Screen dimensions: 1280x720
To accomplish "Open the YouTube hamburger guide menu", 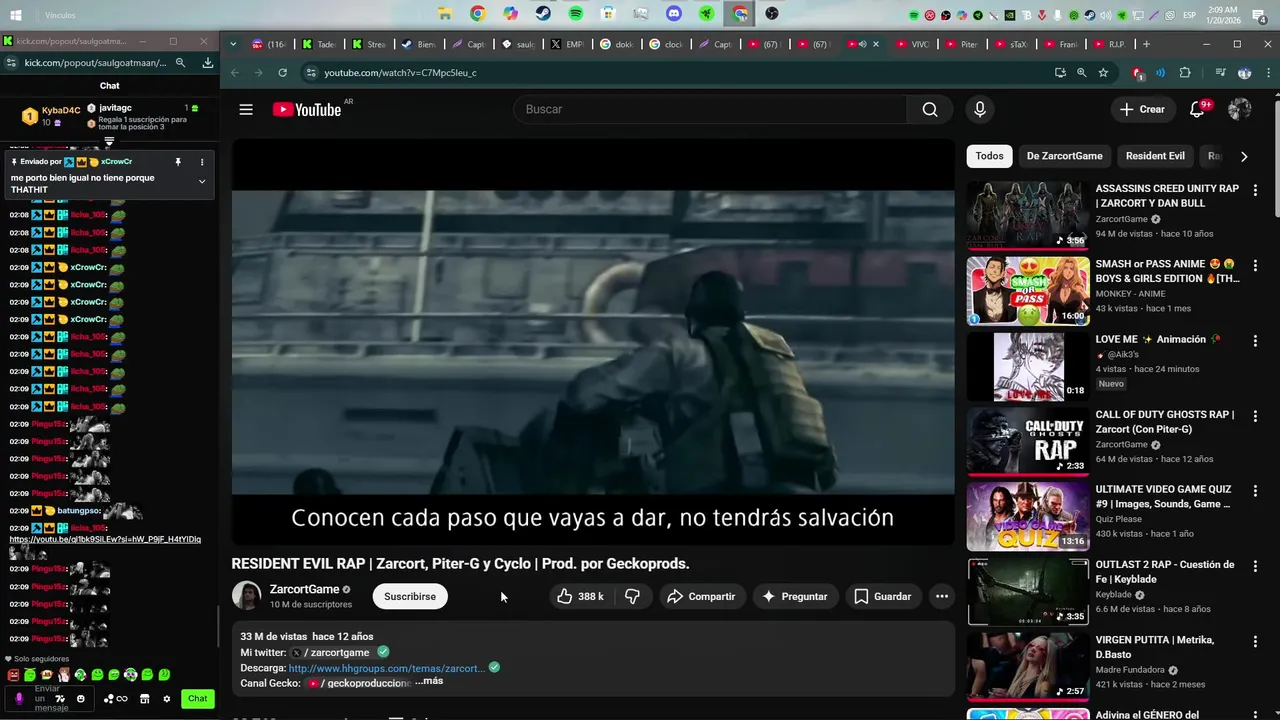I will point(246,109).
